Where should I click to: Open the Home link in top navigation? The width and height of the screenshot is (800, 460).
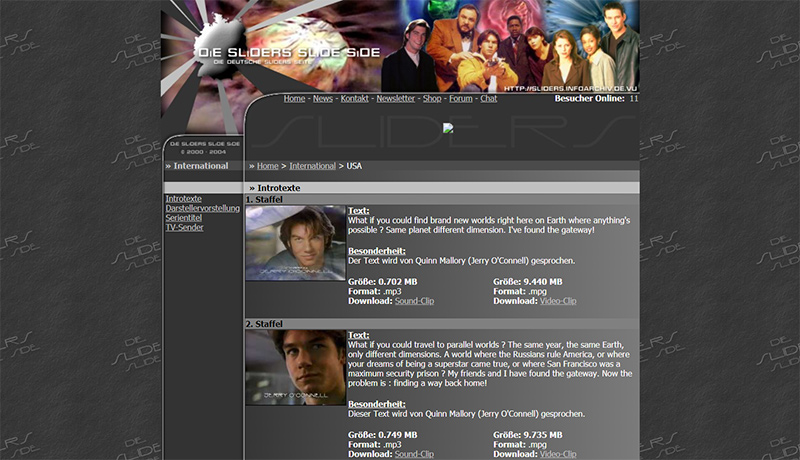294,98
